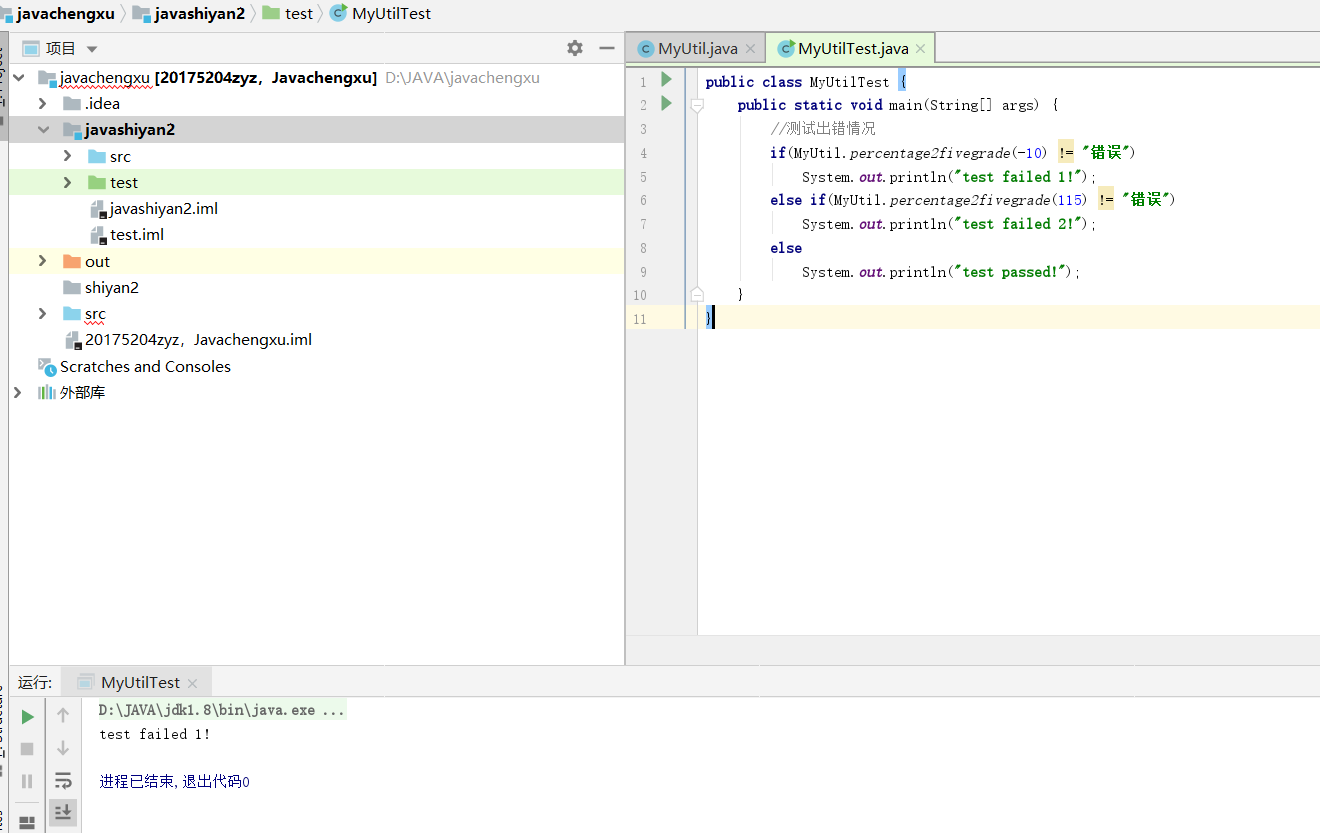Image resolution: width=1320 pixels, height=833 pixels.
Task: Collapse main method using fold marker
Action: (697, 105)
